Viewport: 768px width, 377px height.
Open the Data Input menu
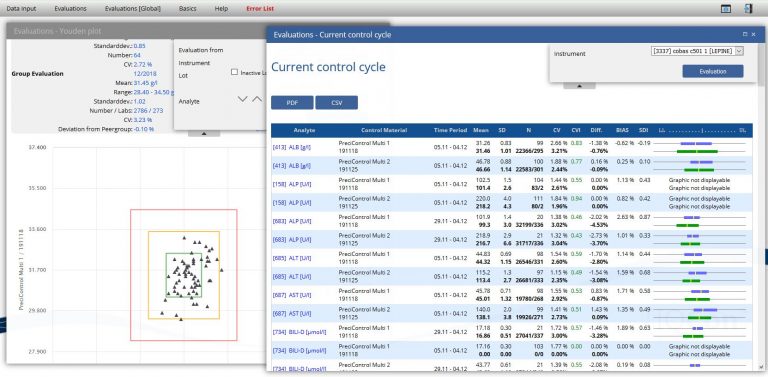point(21,9)
